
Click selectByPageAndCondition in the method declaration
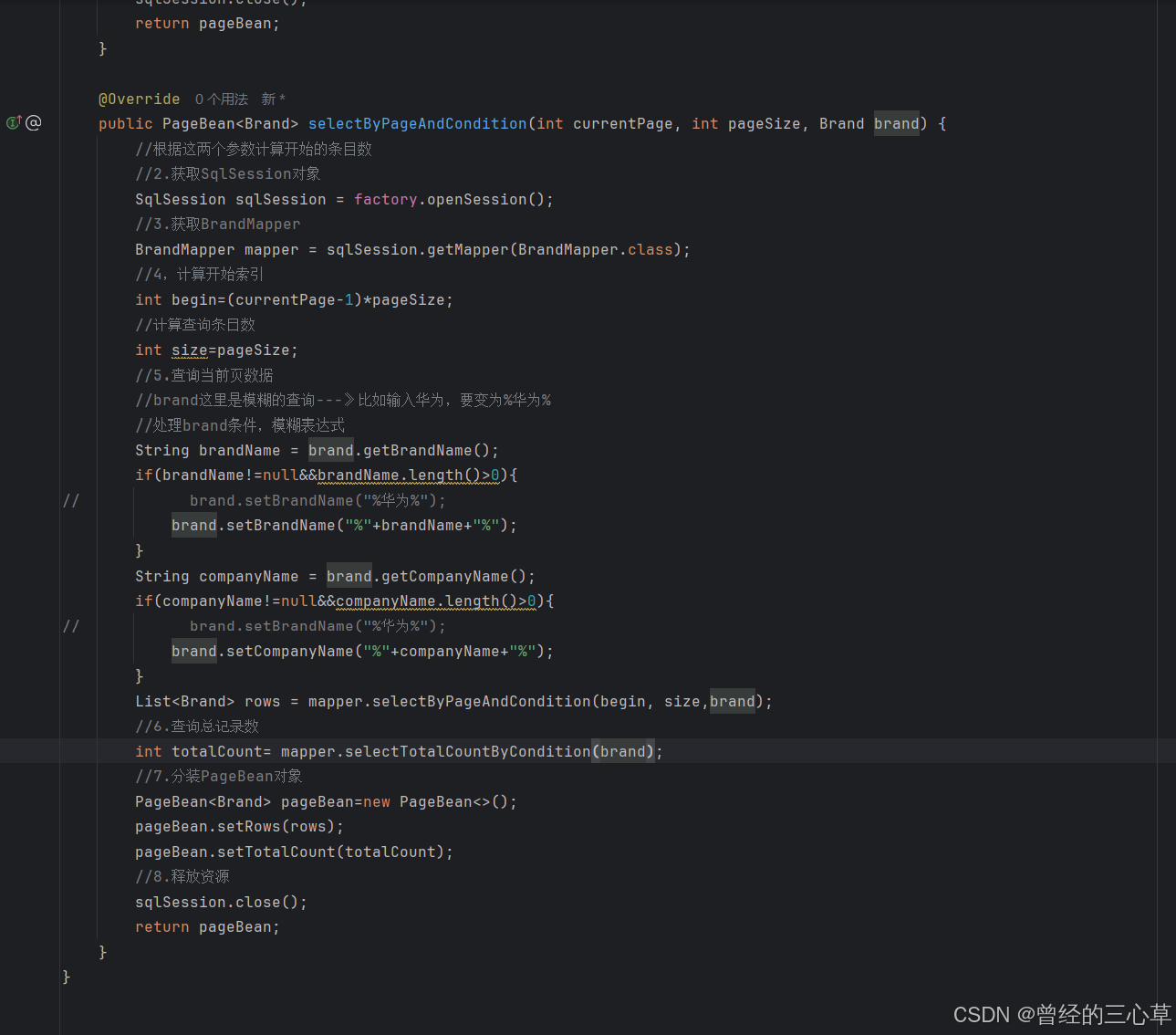pos(418,123)
